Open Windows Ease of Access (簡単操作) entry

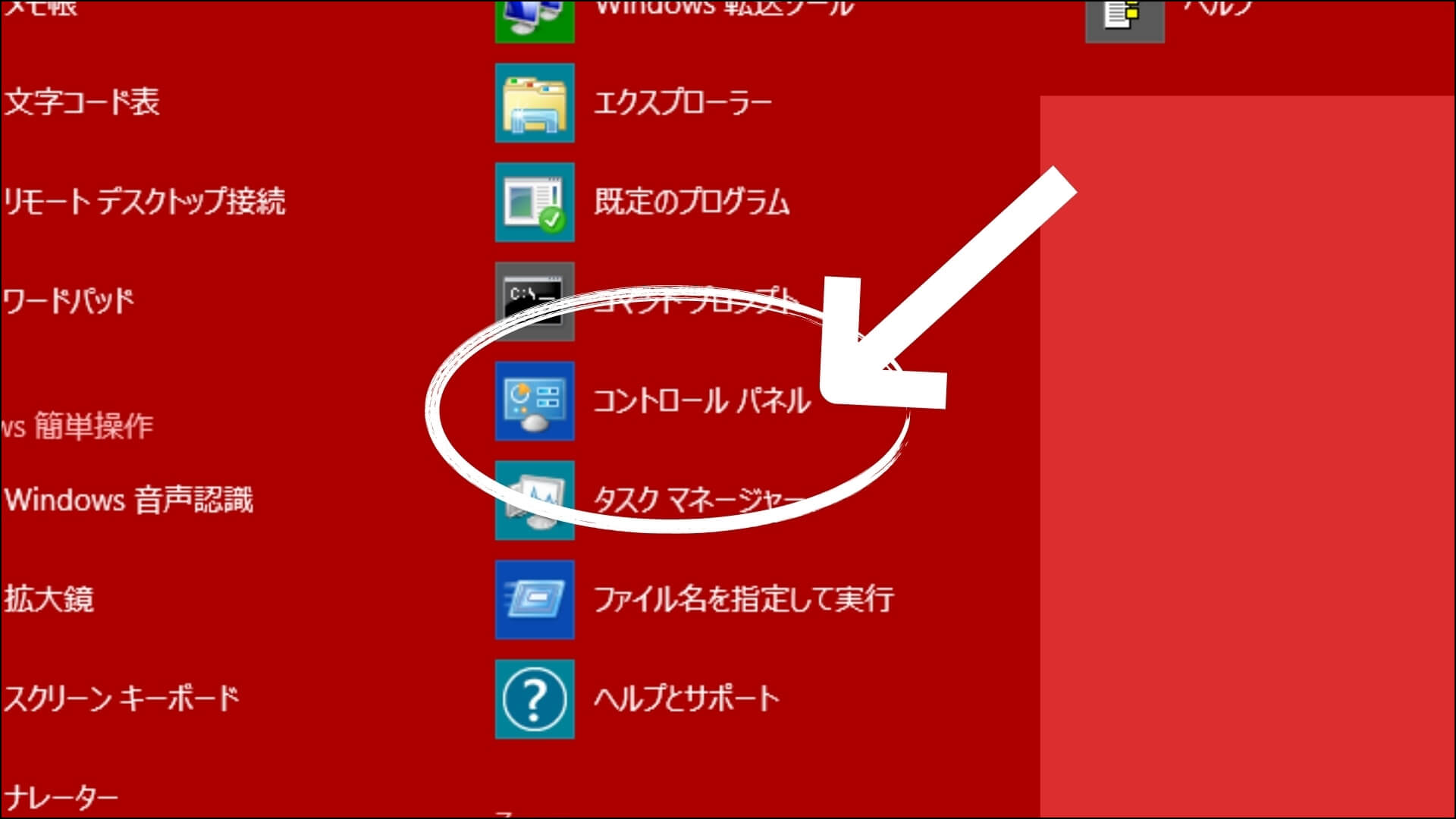tap(80, 426)
